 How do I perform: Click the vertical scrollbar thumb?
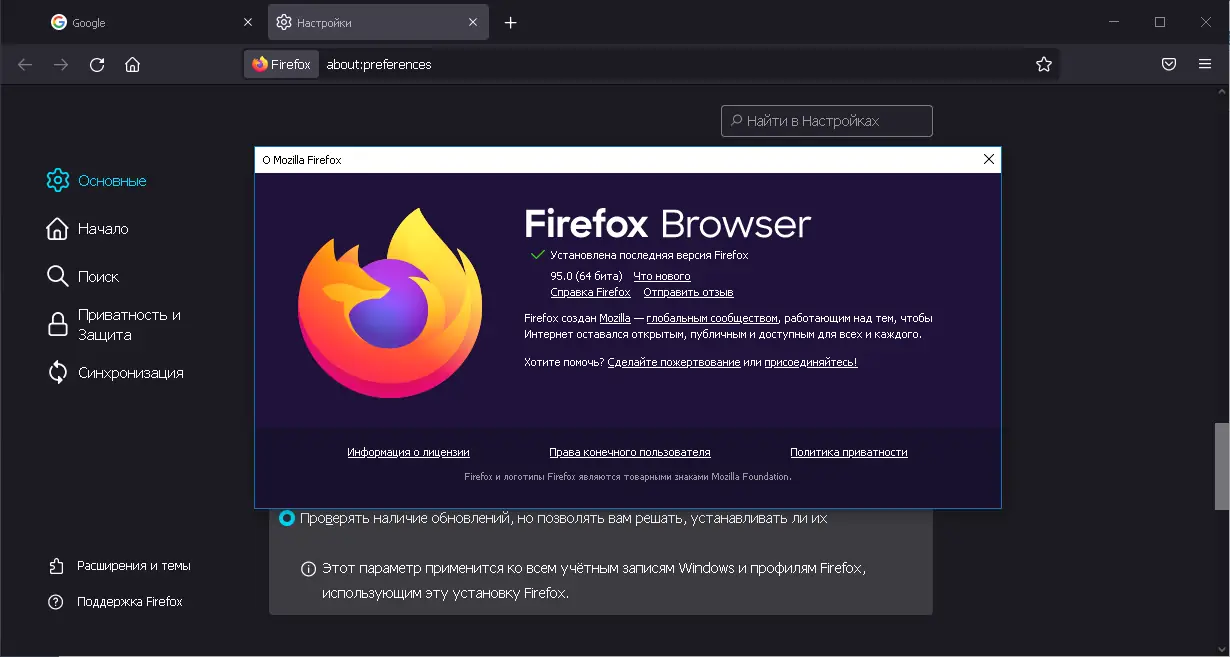click(1221, 466)
